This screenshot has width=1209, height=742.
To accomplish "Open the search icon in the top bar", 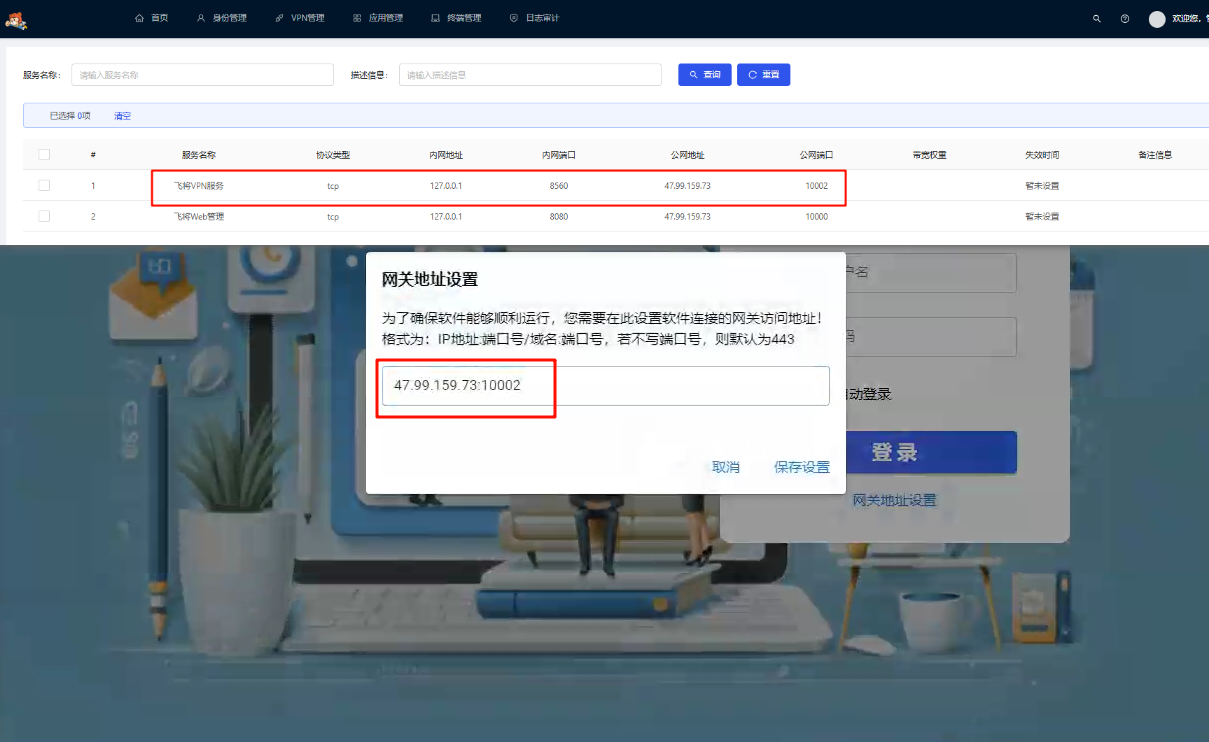I will [x=1095, y=18].
